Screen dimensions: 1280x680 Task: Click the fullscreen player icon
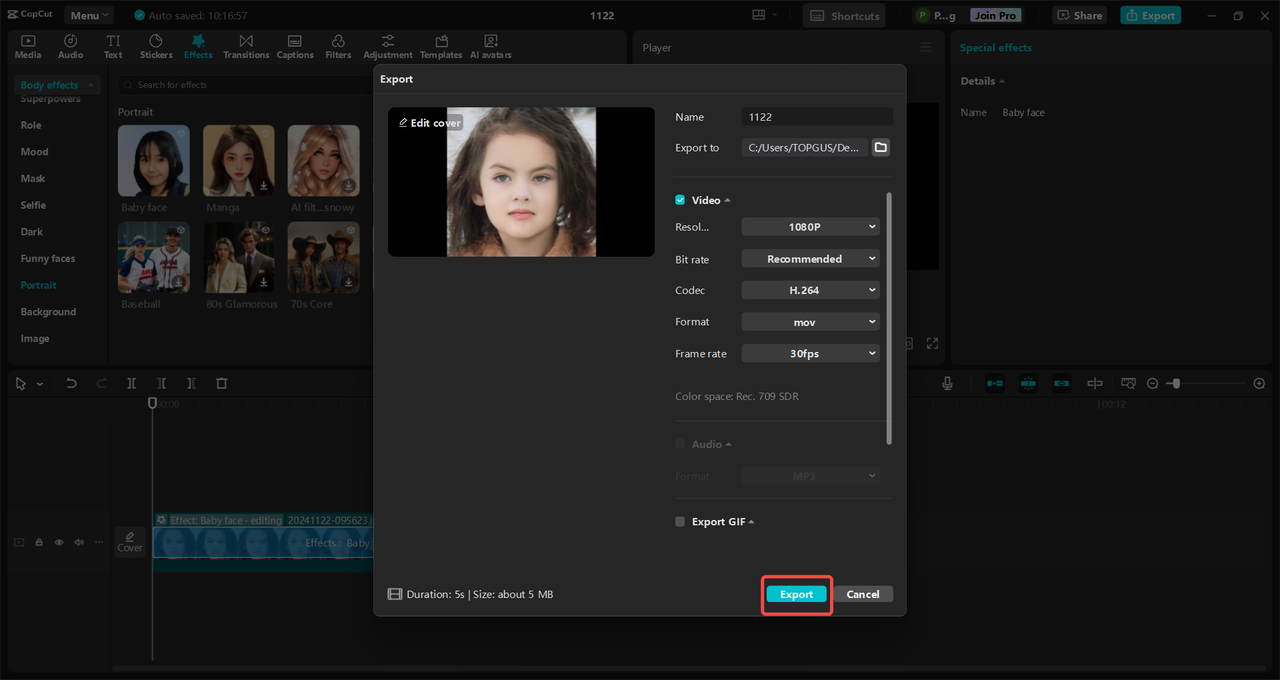tap(932, 343)
